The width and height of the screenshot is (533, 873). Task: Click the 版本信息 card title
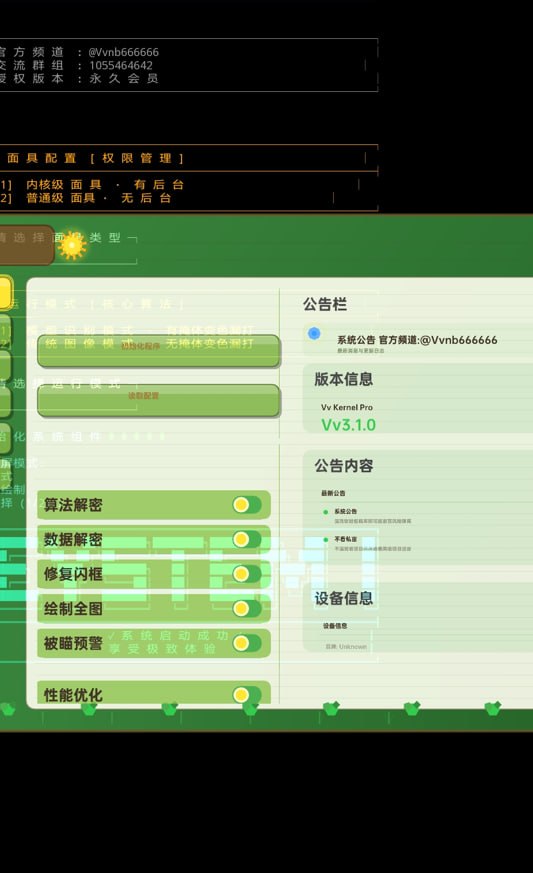coord(344,379)
